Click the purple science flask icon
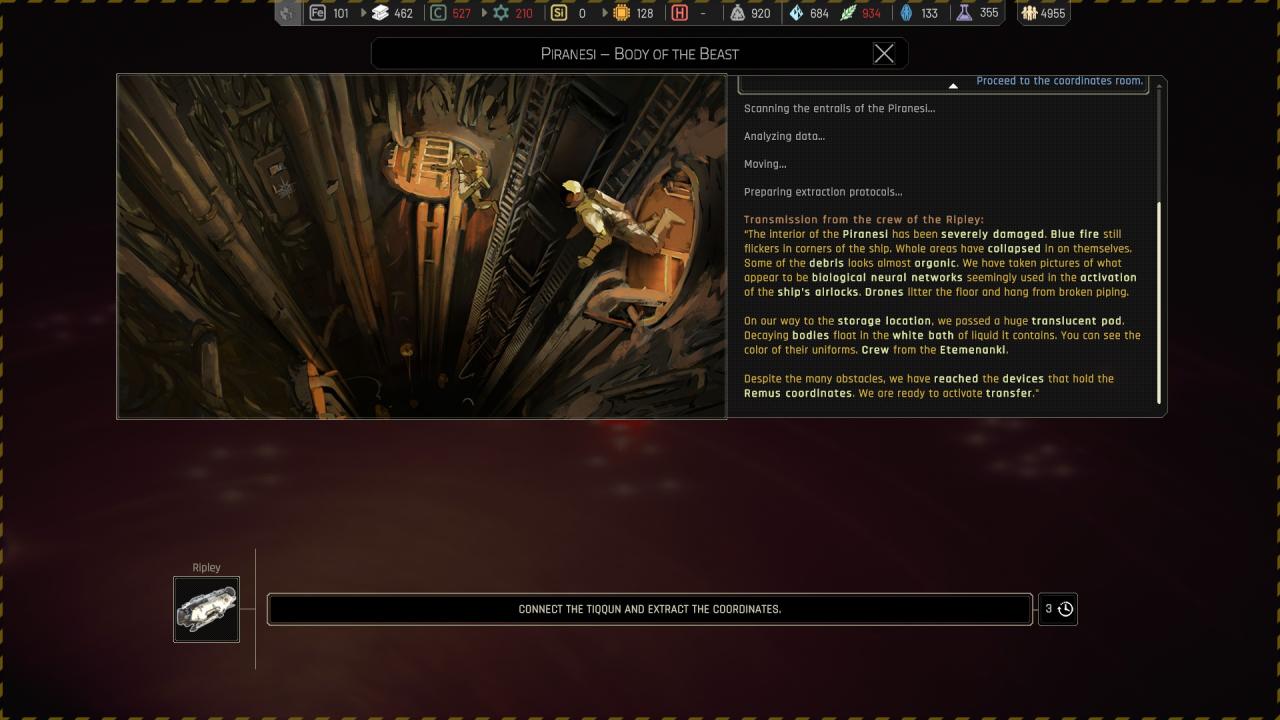1280x720 pixels. (x=964, y=13)
